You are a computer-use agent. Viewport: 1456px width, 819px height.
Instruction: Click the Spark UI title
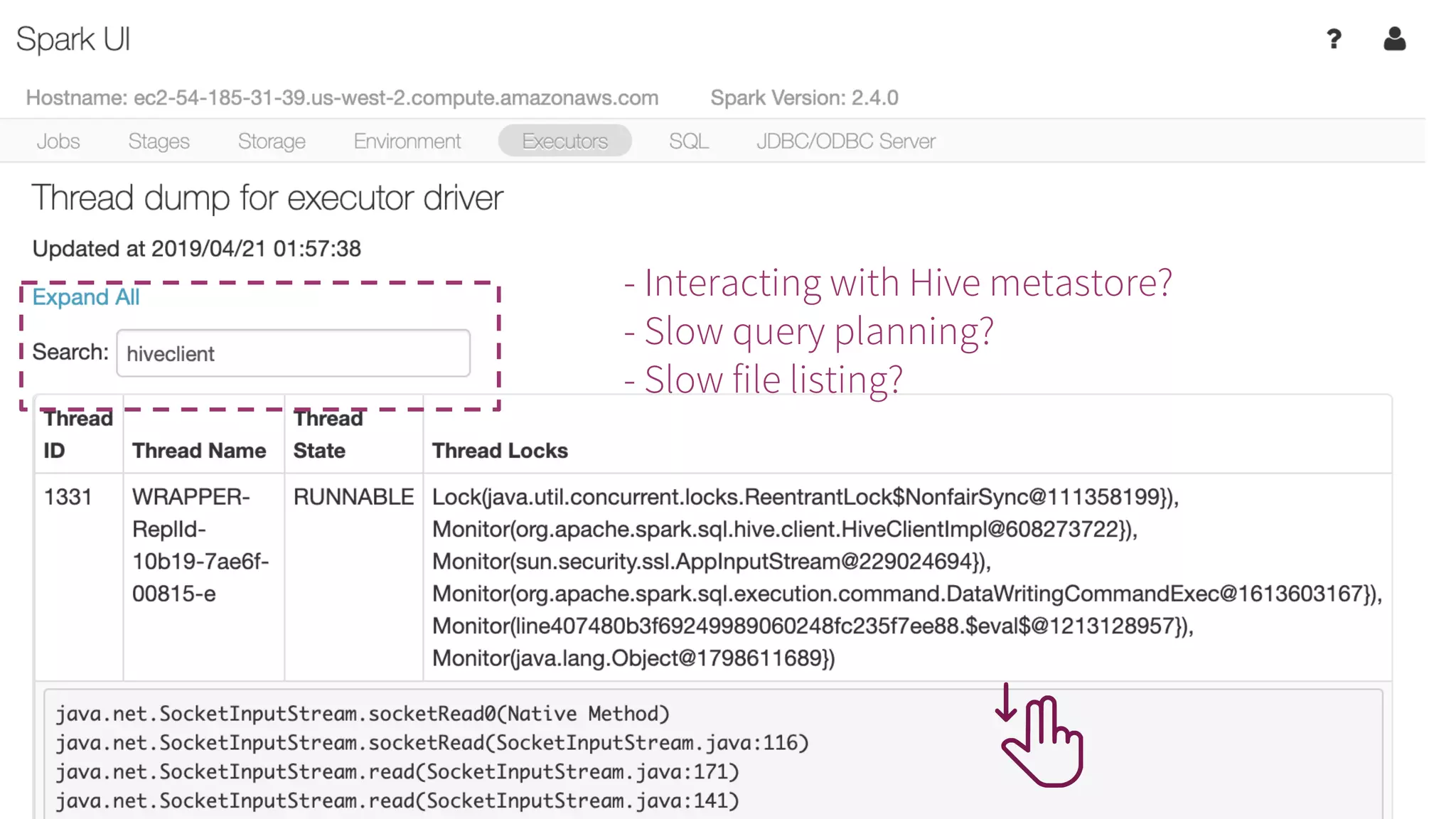[x=73, y=39]
